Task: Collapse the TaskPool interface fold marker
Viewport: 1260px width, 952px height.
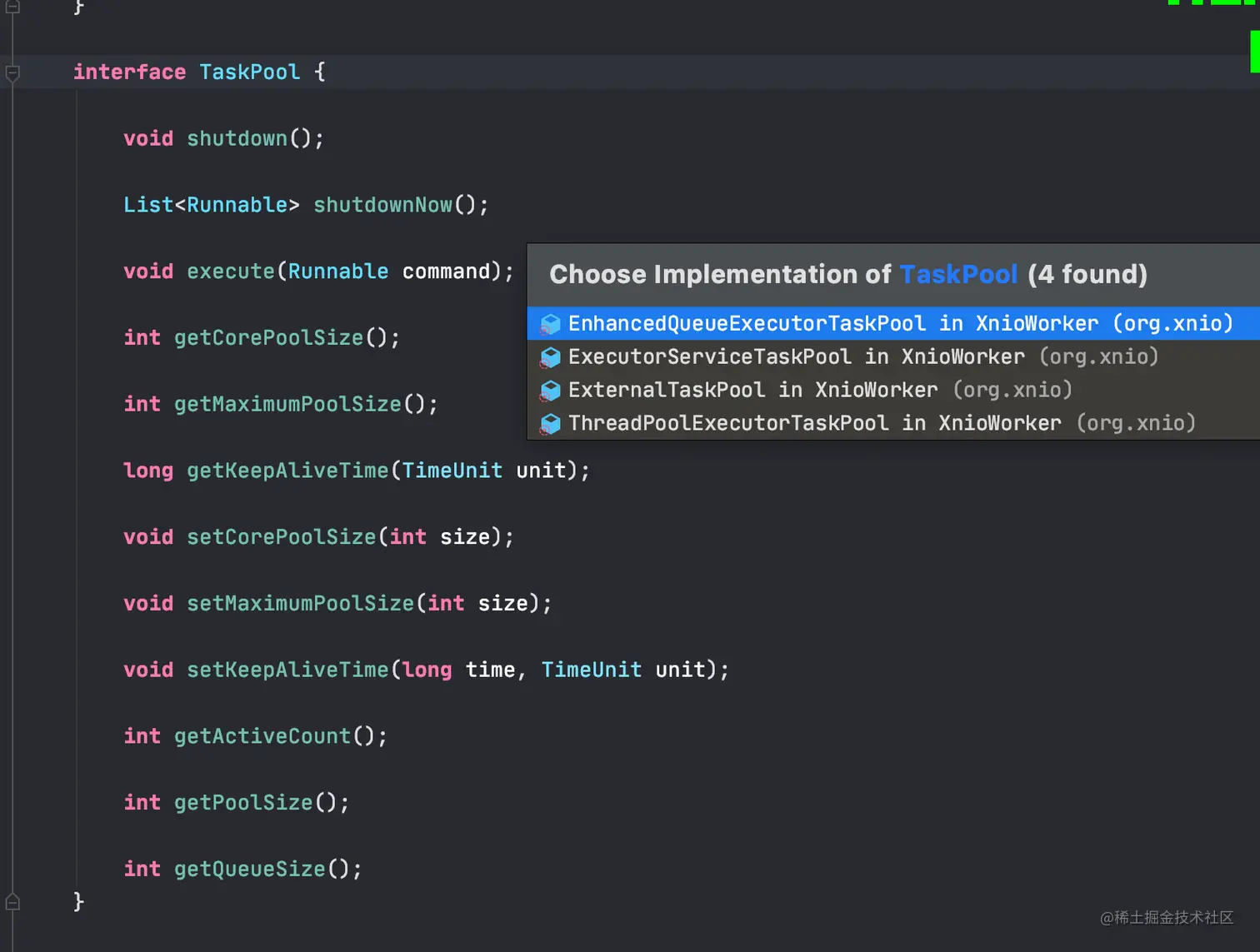Action: (12, 73)
